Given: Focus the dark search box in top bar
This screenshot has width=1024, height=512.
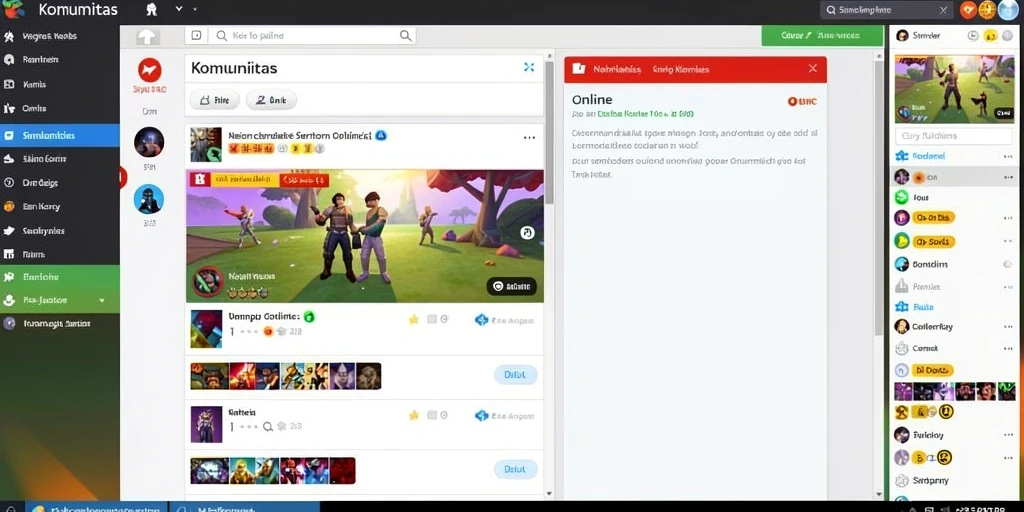Looking at the screenshot, I should pos(887,10).
